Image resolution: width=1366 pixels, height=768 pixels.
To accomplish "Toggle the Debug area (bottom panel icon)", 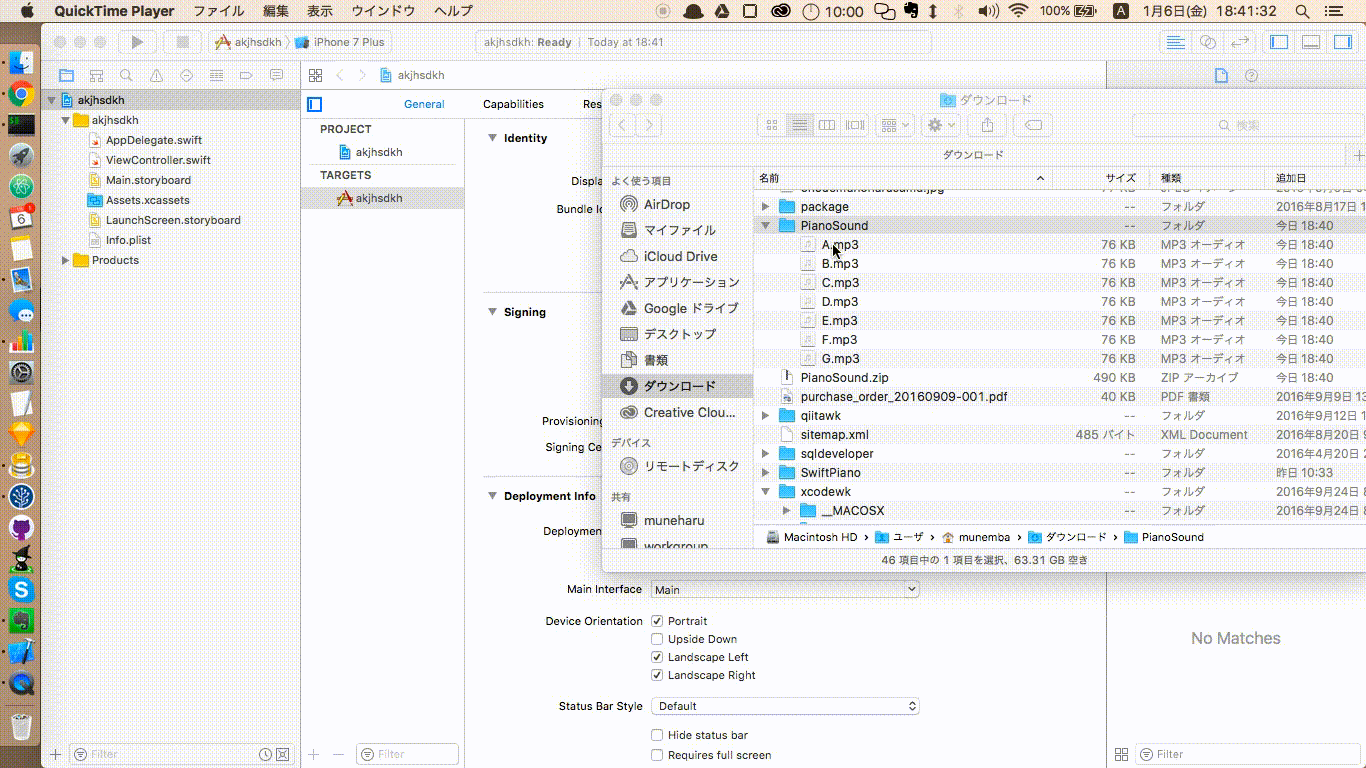I will [x=1311, y=42].
